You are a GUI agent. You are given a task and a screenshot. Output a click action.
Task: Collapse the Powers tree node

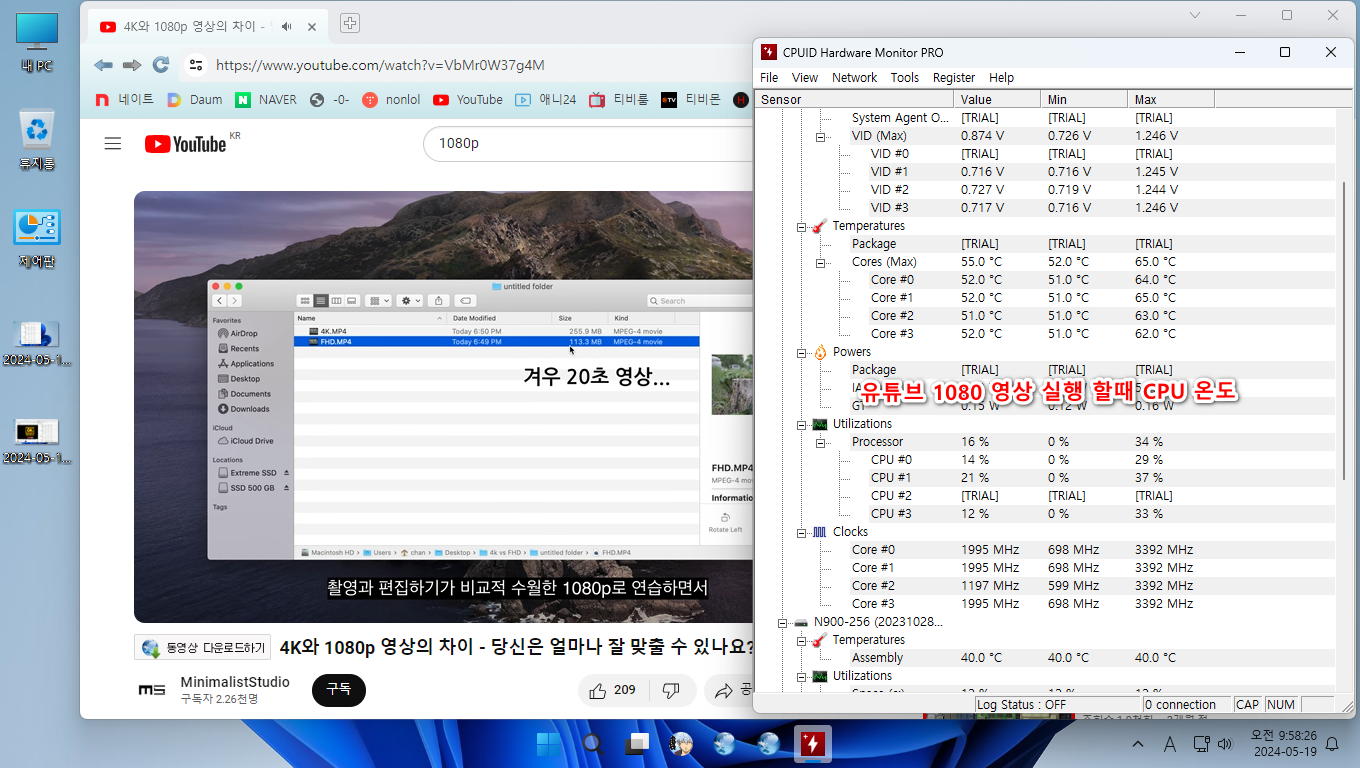(801, 352)
